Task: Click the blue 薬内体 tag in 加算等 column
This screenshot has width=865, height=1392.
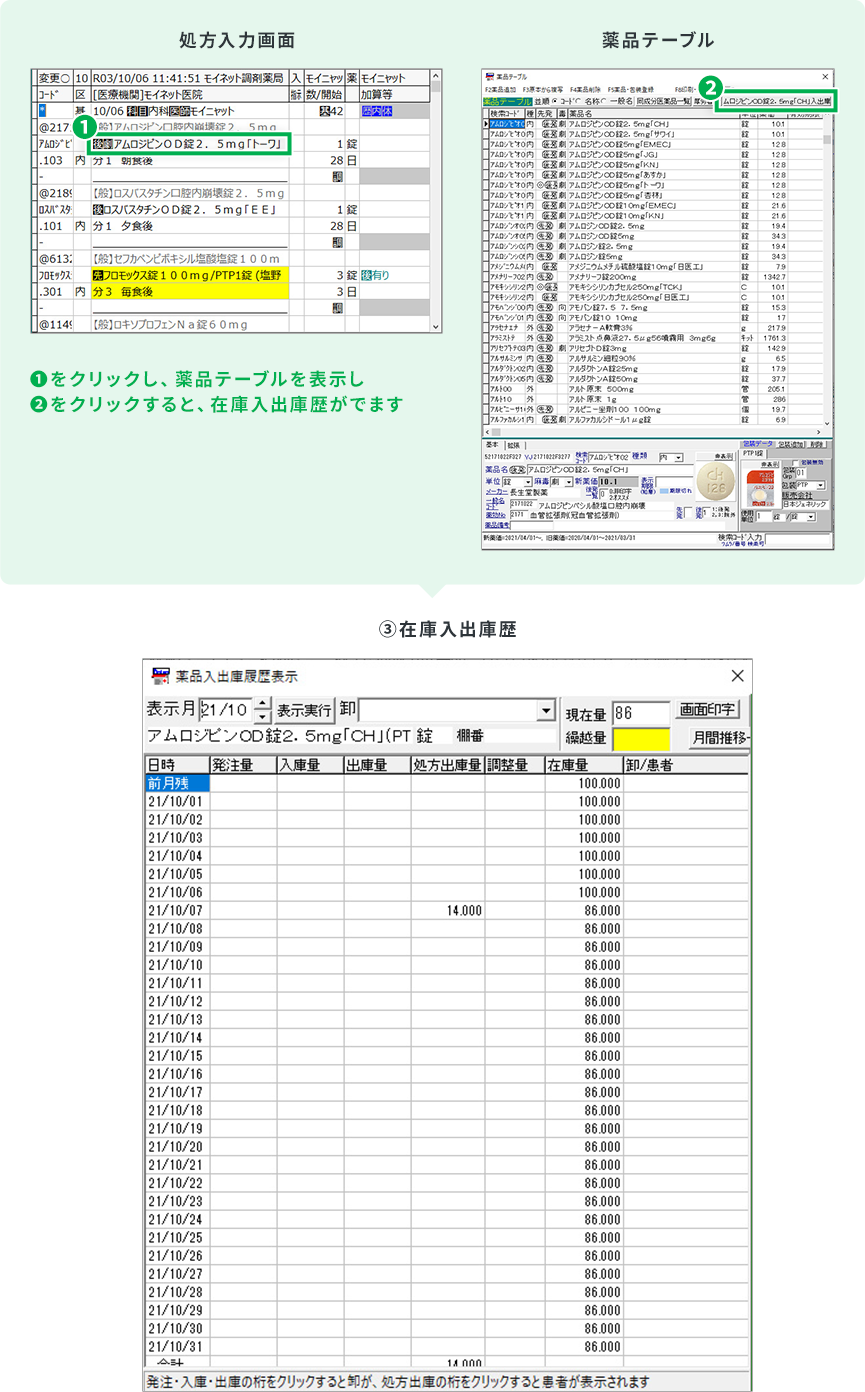Action: 377,111
